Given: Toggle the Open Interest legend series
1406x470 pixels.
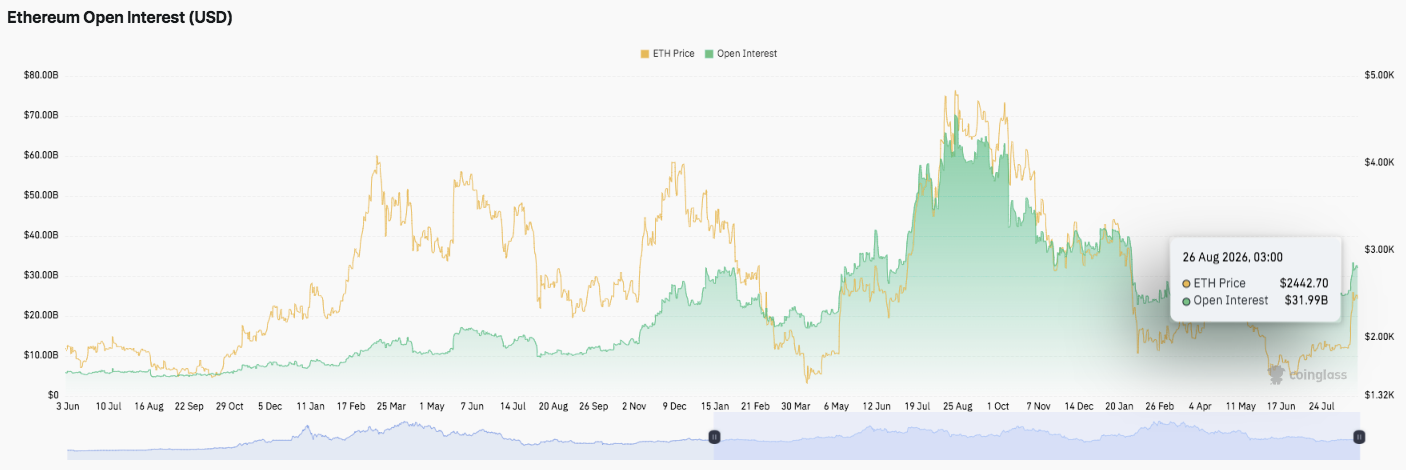Looking at the screenshot, I should pyautogui.click(x=741, y=53).
